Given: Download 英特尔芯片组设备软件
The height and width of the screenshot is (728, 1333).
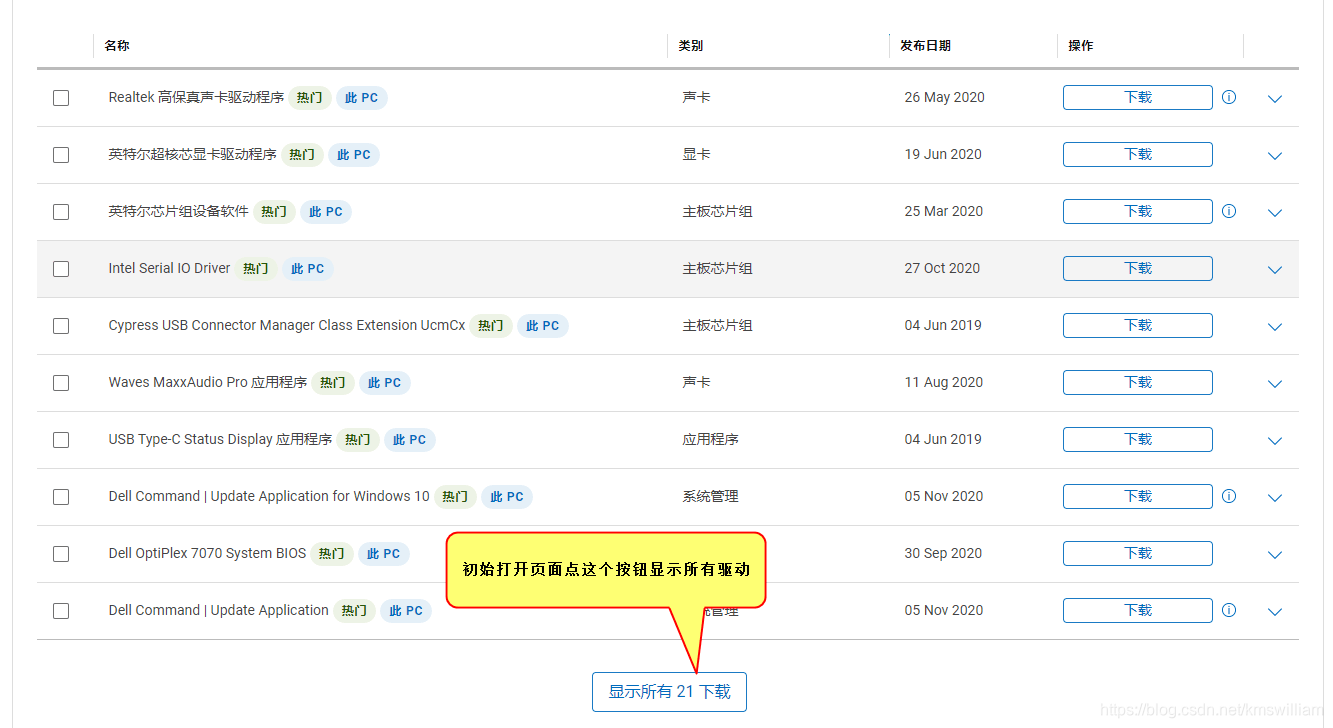Looking at the screenshot, I should pos(1138,211).
